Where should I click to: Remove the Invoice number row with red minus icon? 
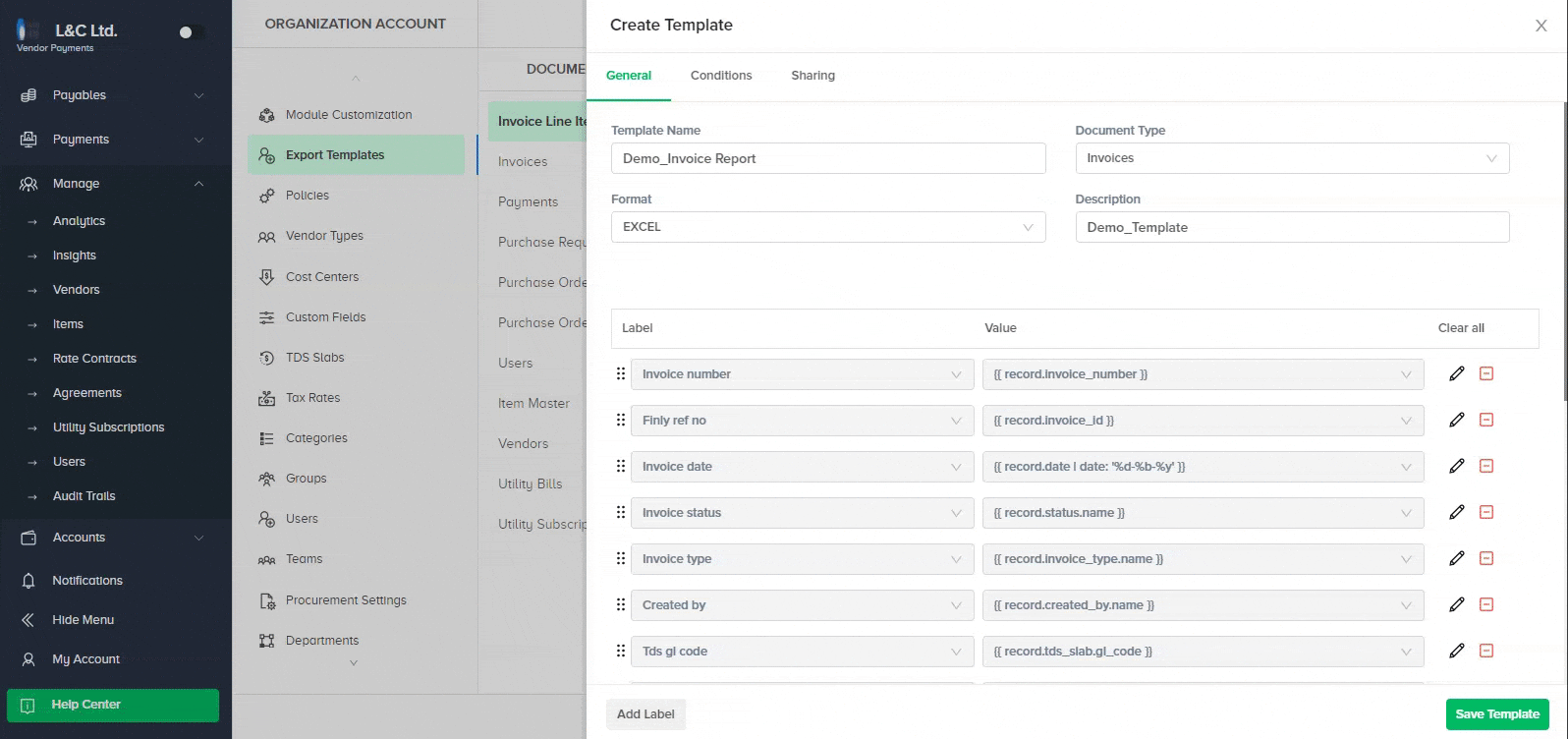click(1486, 373)
